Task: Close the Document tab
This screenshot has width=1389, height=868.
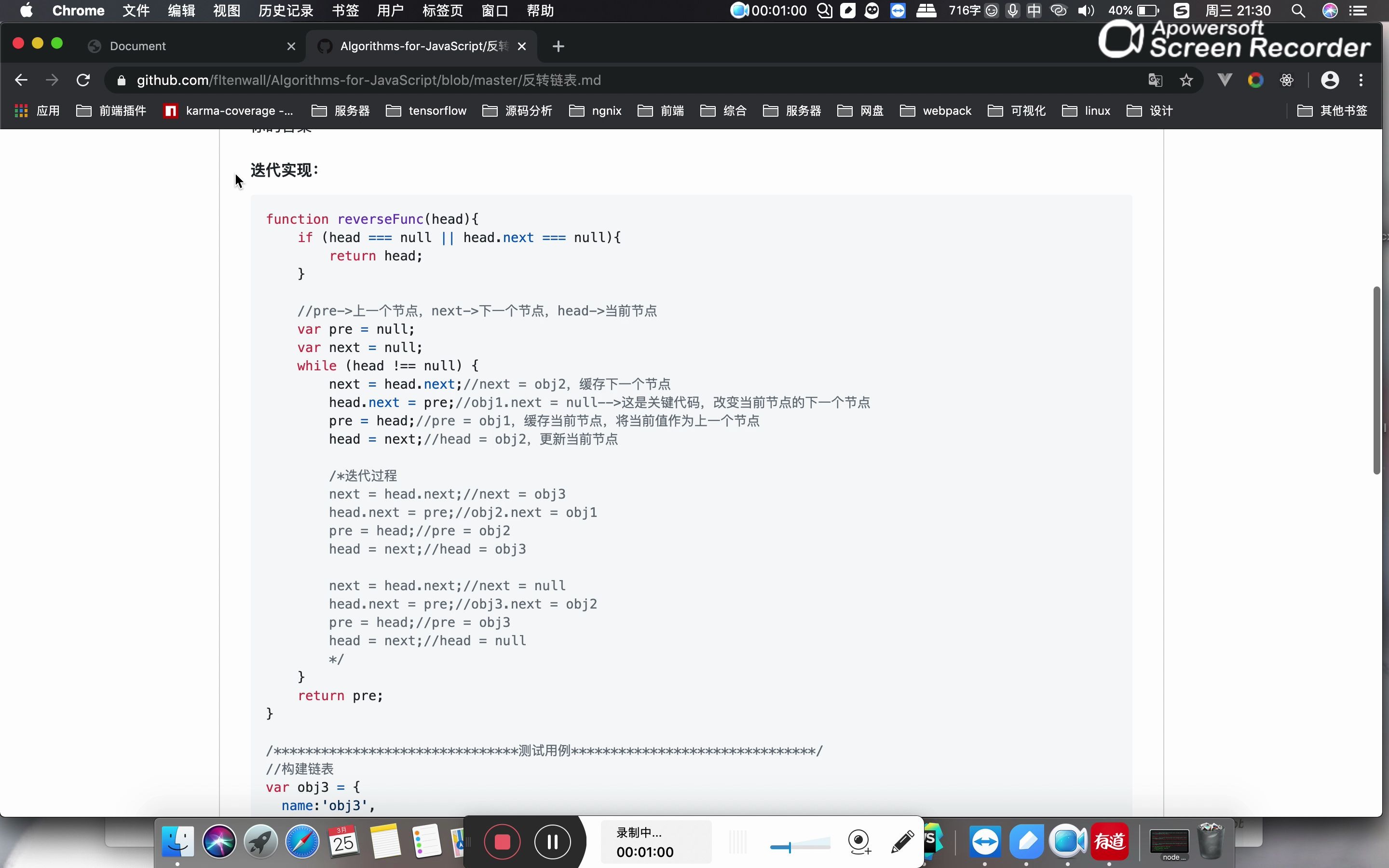Action: coord(292,46)
